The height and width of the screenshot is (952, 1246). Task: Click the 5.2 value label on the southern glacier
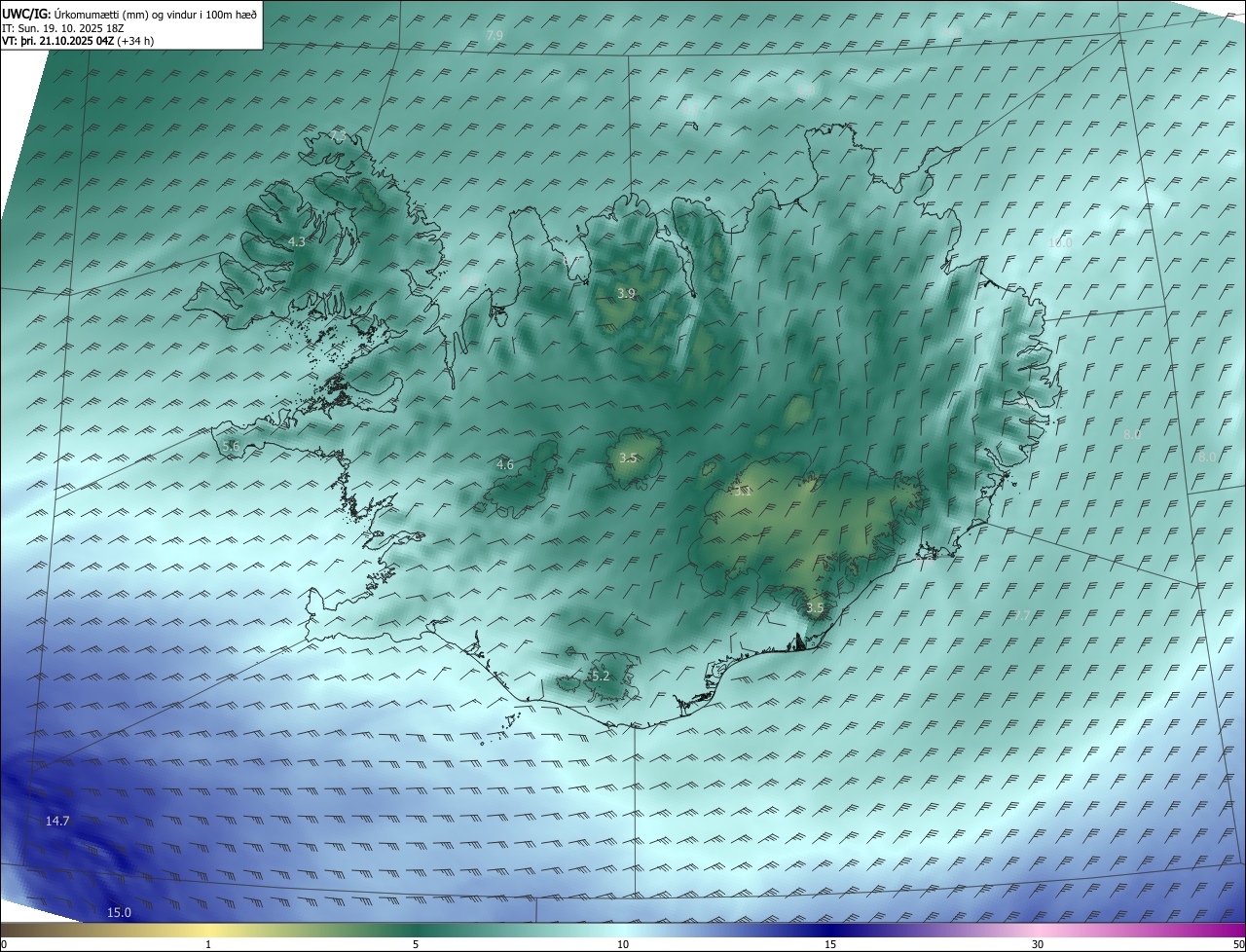point(600,676)
